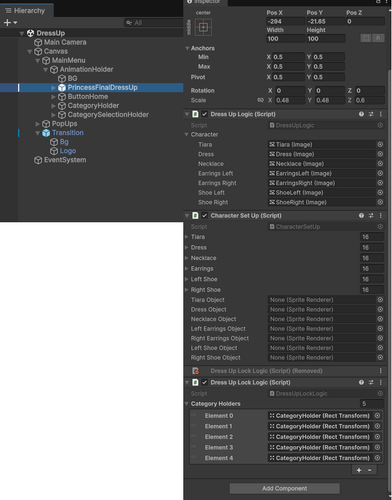Open object picker for Dress field
392x500 pixels.
380,154
